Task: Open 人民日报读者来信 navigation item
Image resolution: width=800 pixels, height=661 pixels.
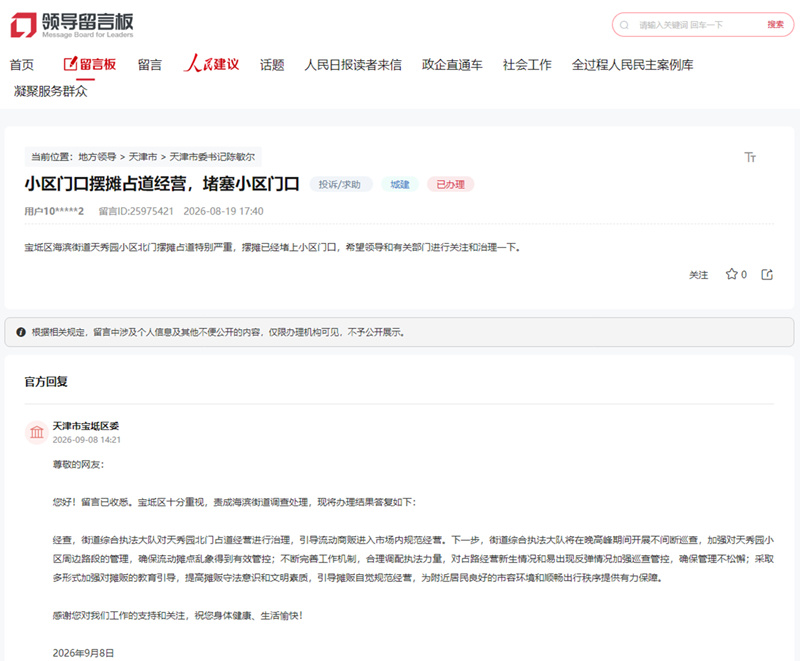Action: pos(353,65)
